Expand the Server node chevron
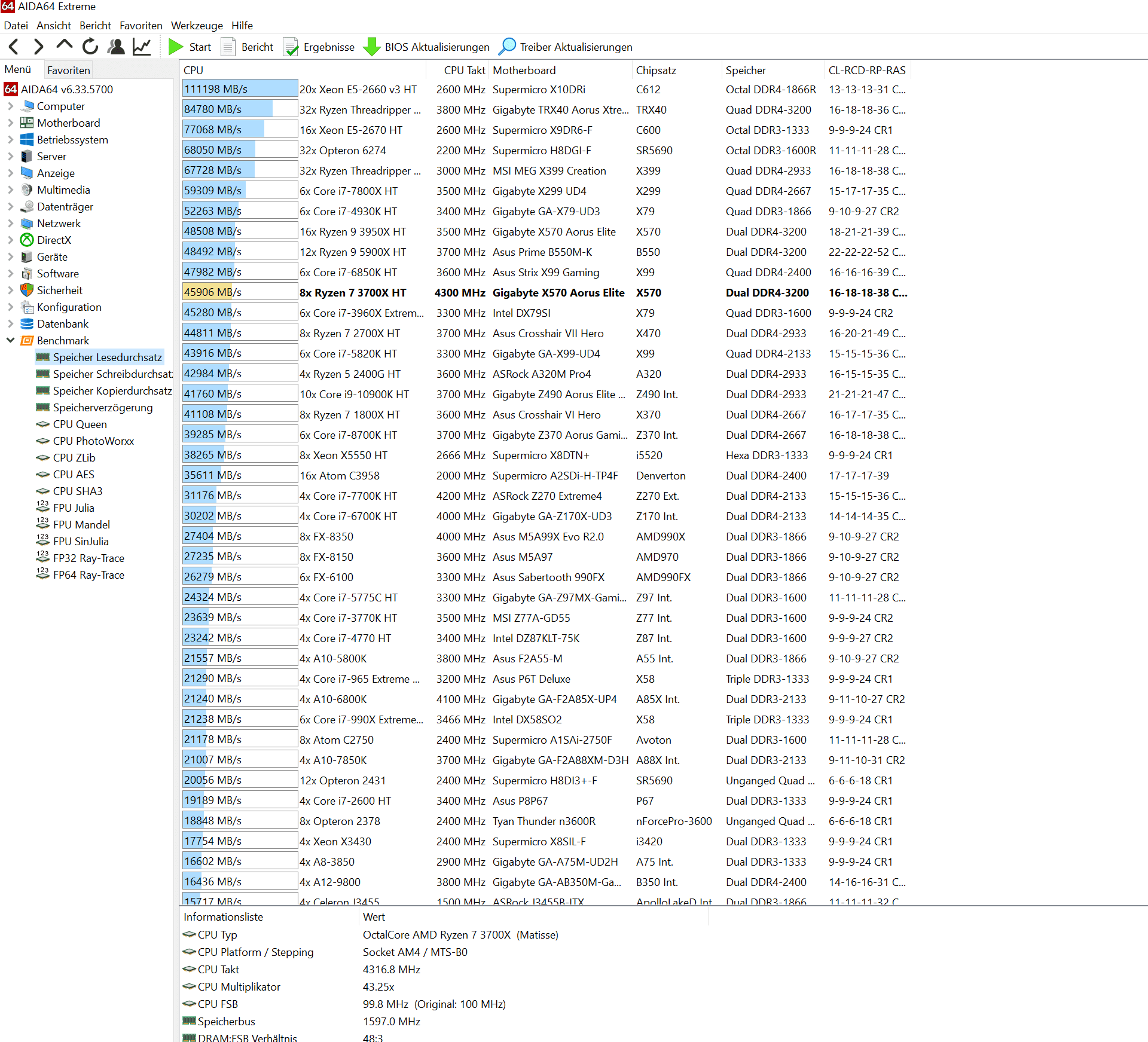Viewport: 1148px width, 1042px height. point(10,157)
